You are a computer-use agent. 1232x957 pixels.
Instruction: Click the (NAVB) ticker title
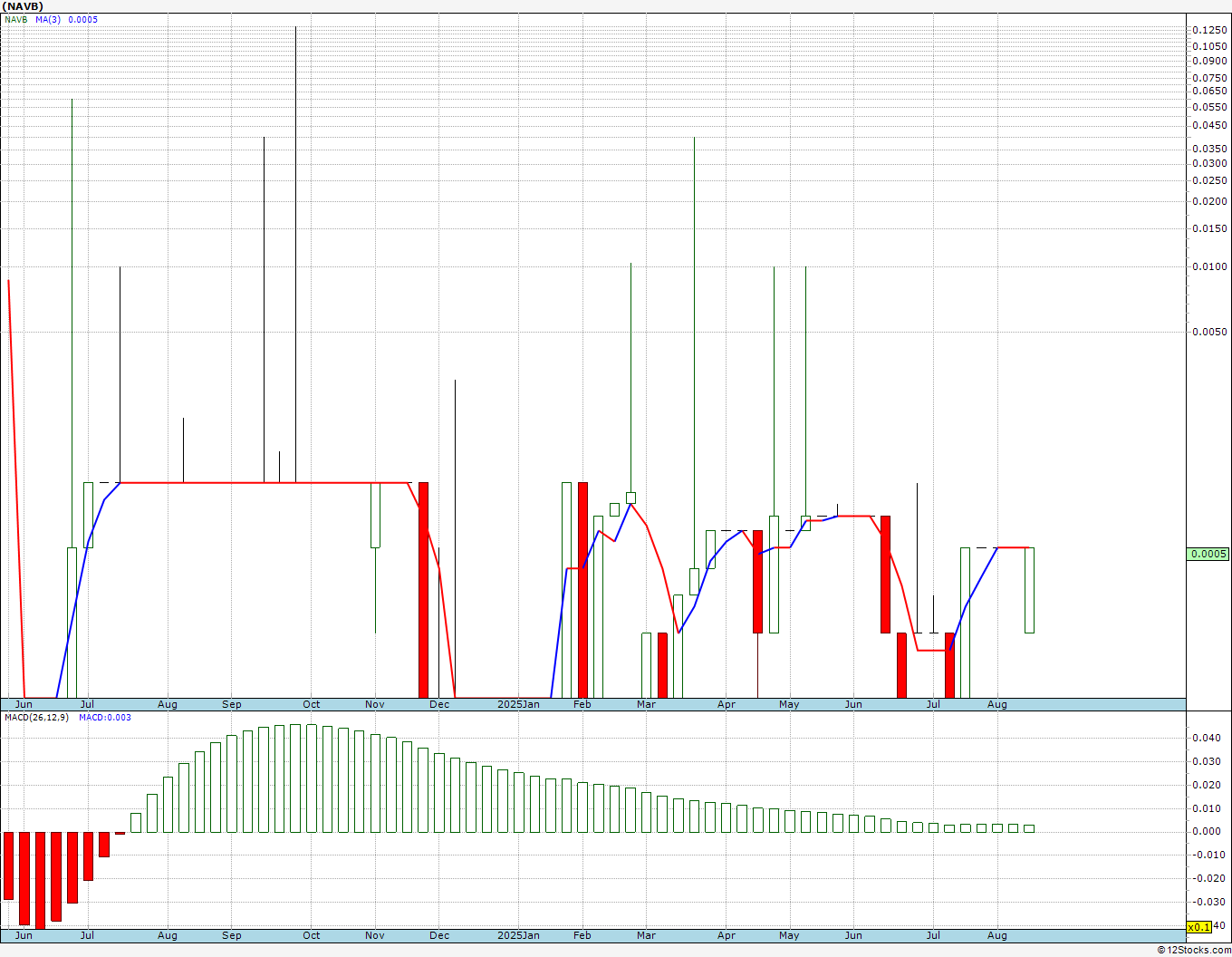24,6
